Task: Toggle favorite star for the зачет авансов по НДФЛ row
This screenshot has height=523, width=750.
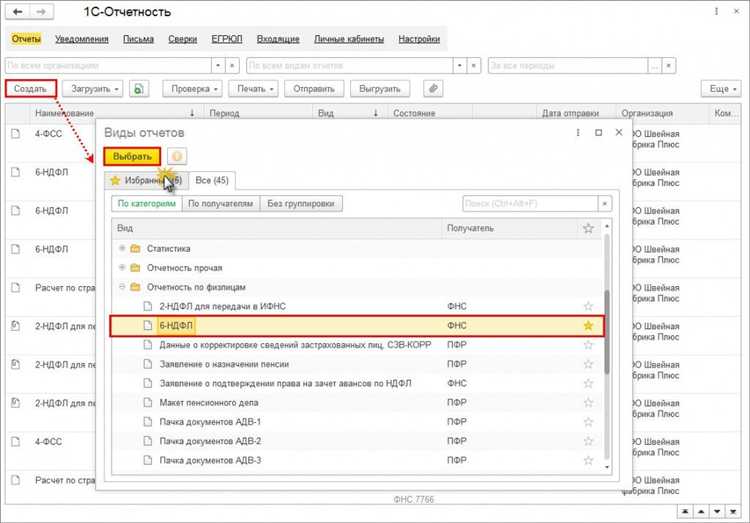Action: (x=588, y=383)
